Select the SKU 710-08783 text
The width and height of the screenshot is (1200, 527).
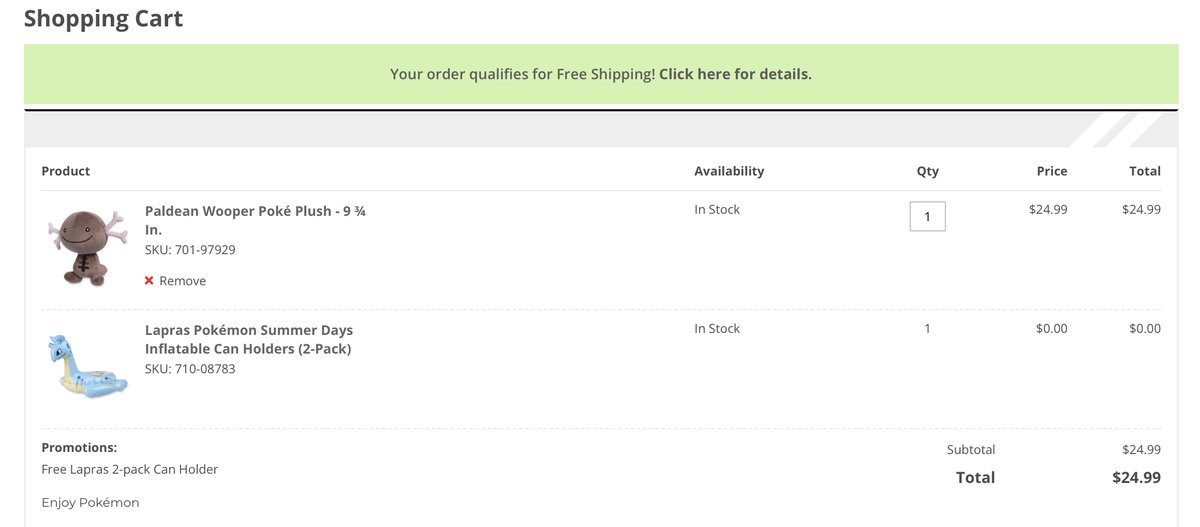(x=190, y=369)
